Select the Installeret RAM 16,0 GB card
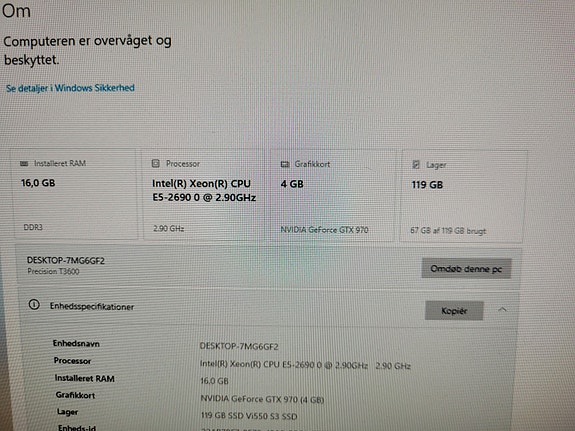575x431 pixels. tap(74, 194)
